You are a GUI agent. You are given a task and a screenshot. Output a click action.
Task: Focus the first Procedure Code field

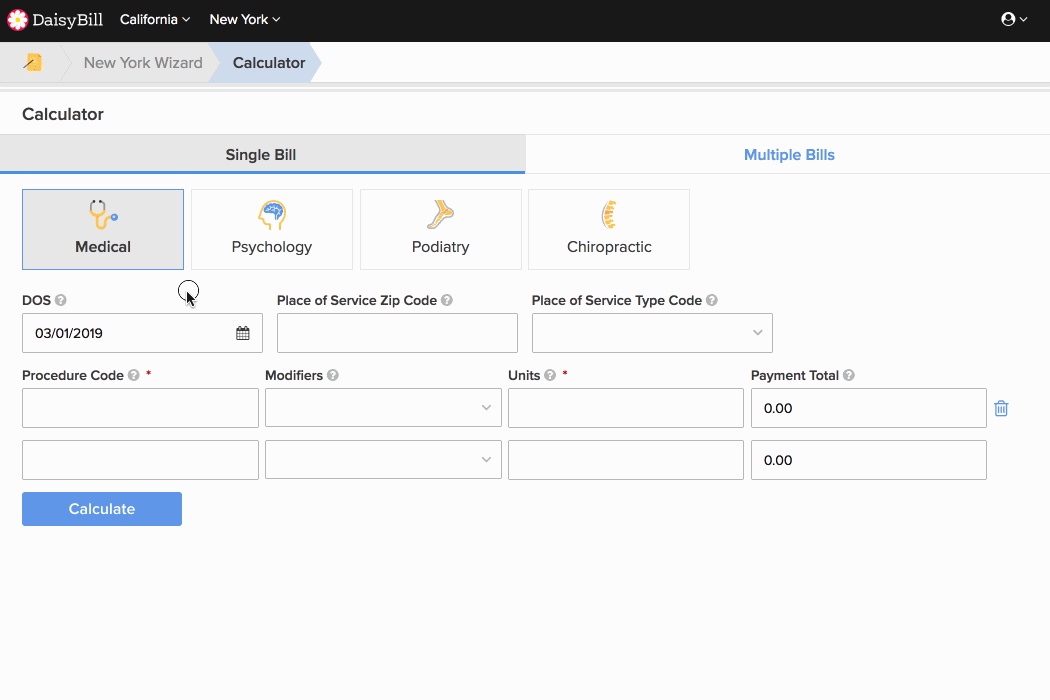tap(140, 408)
